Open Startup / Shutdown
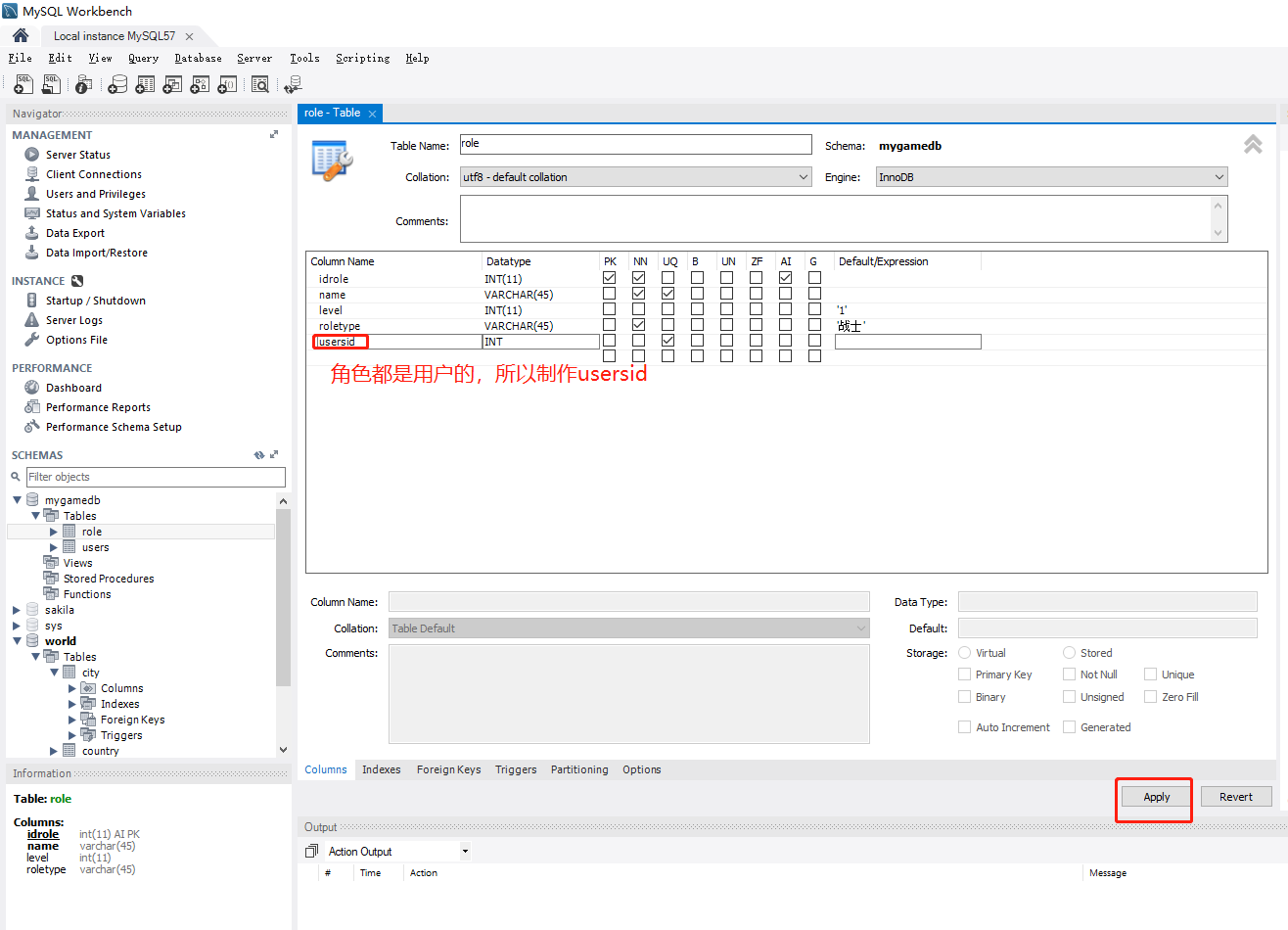The height and width of the screenshot is (930, 1288). [96, 301]
